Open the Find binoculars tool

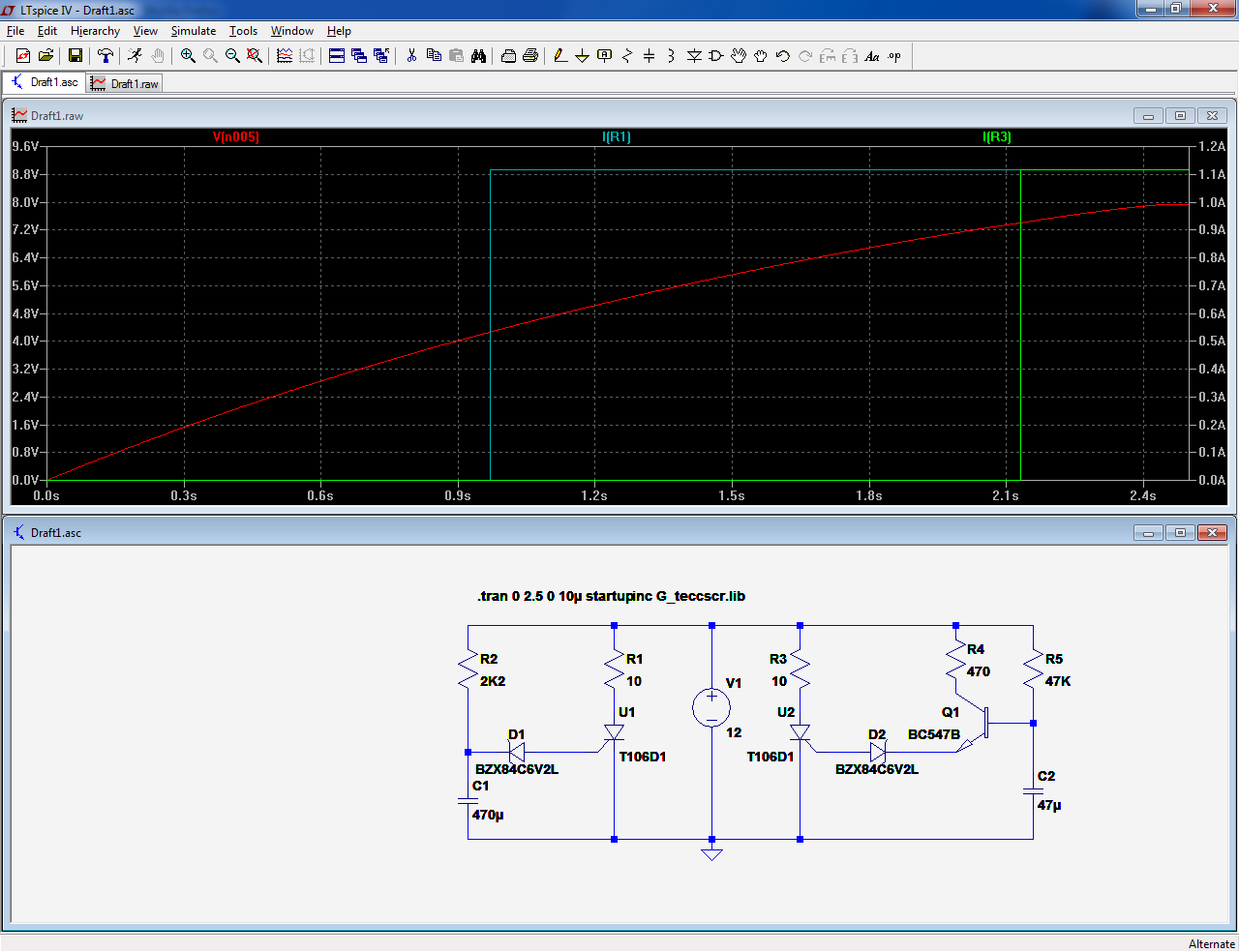tap(478, 56)
